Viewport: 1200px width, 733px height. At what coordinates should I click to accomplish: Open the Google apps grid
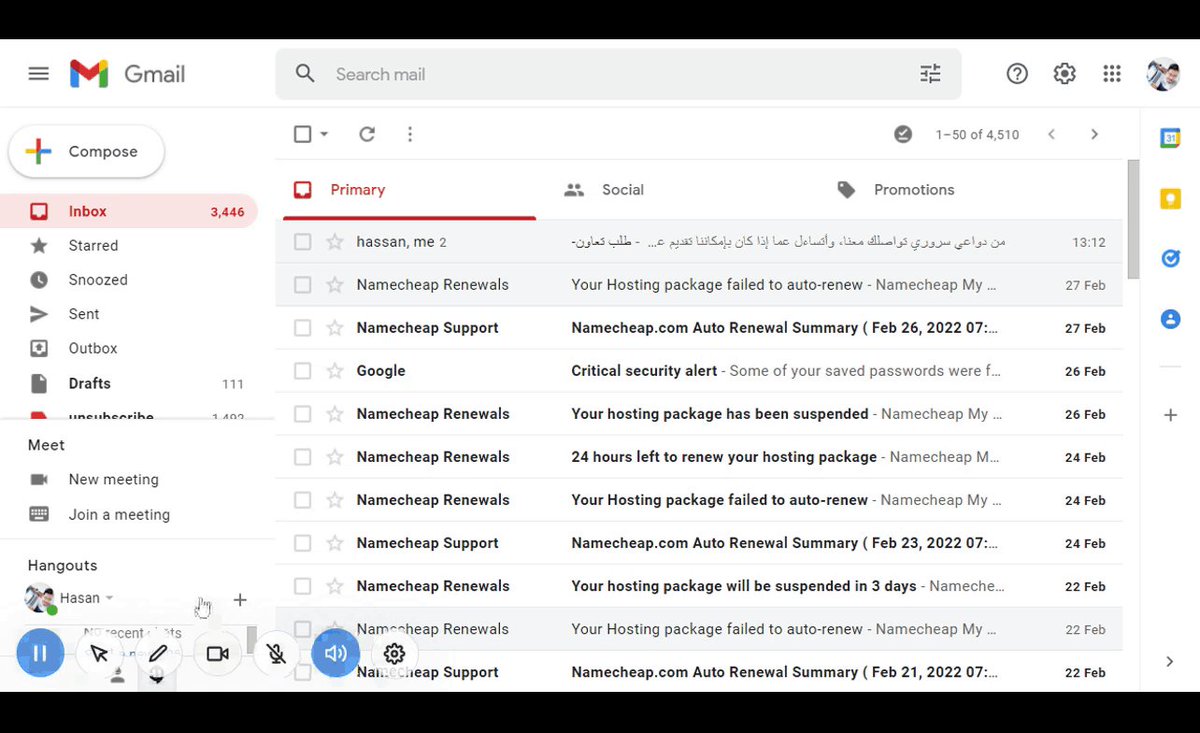[x=1112, y=74]
